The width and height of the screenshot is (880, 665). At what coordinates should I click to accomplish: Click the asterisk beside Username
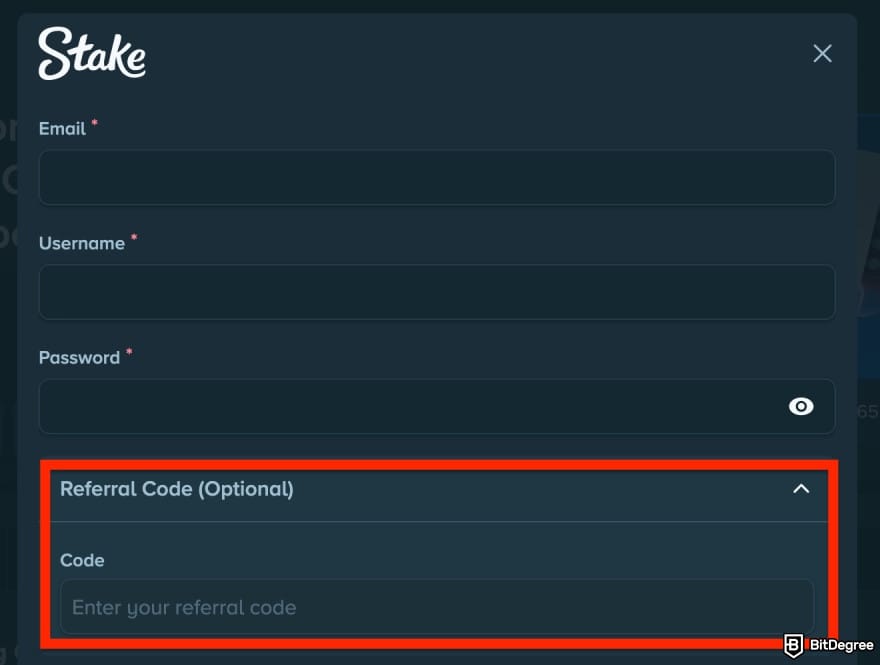(133, 238)
